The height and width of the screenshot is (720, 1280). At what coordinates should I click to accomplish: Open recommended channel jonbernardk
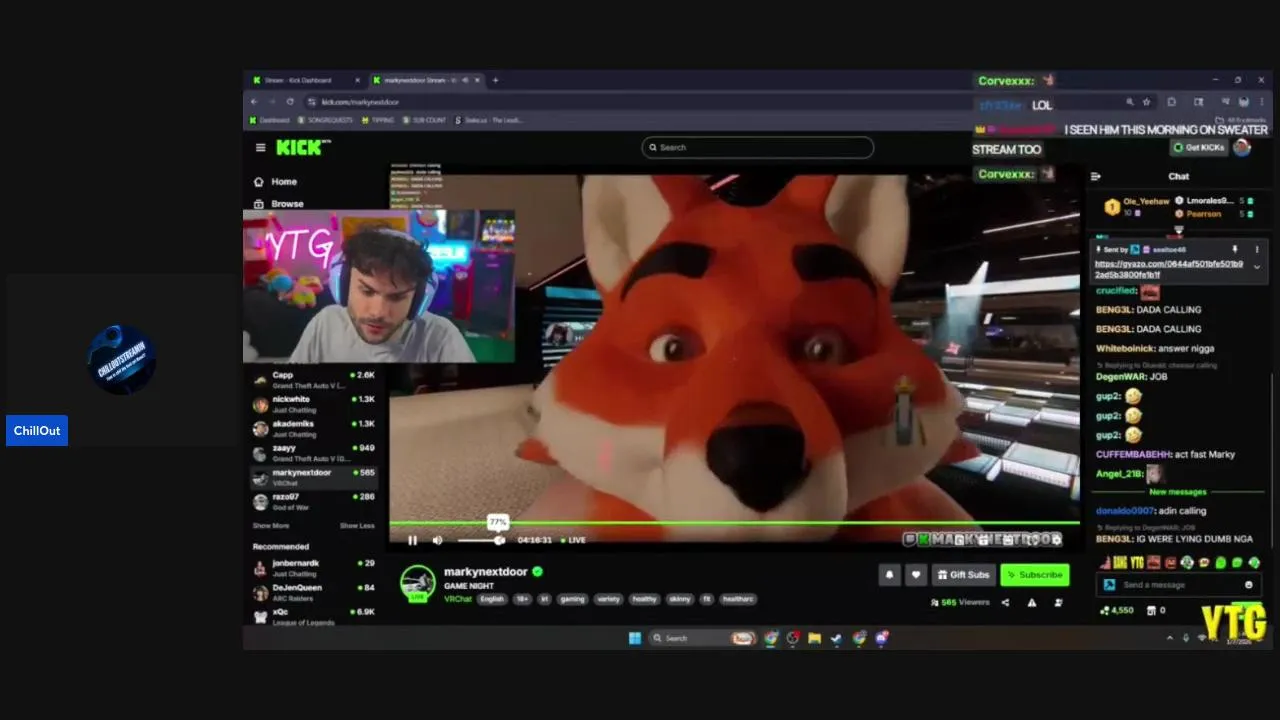314,568
